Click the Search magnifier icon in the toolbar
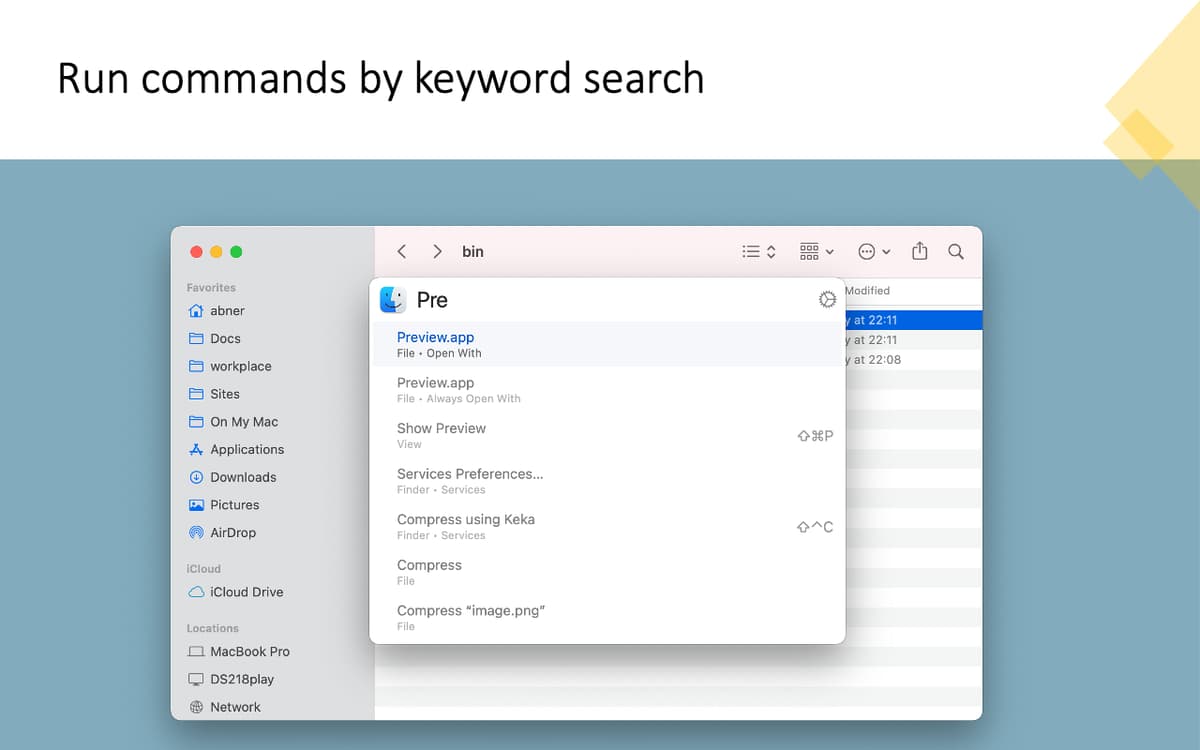 955,251
